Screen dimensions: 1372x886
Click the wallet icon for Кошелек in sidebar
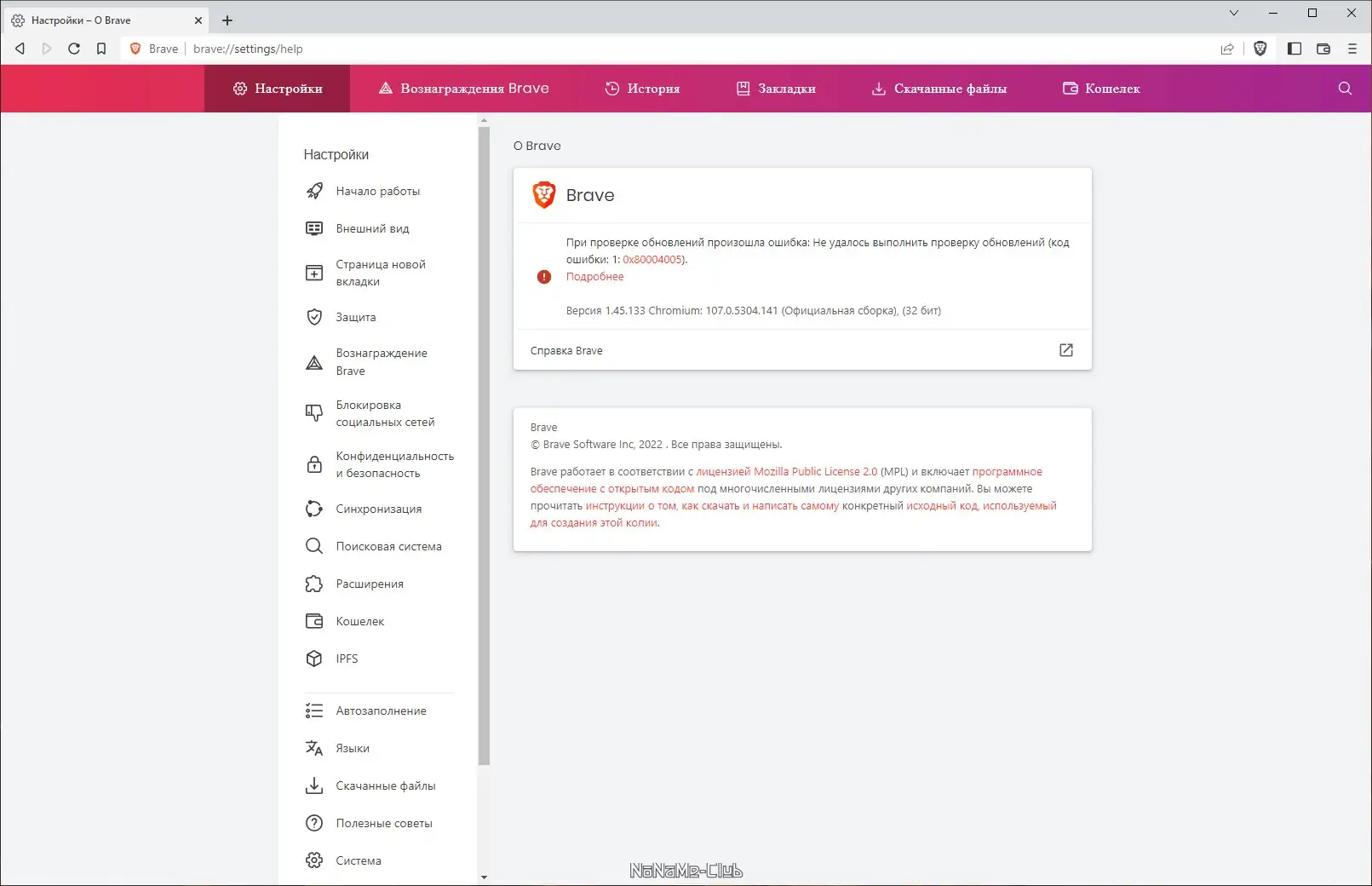(314, 621)
